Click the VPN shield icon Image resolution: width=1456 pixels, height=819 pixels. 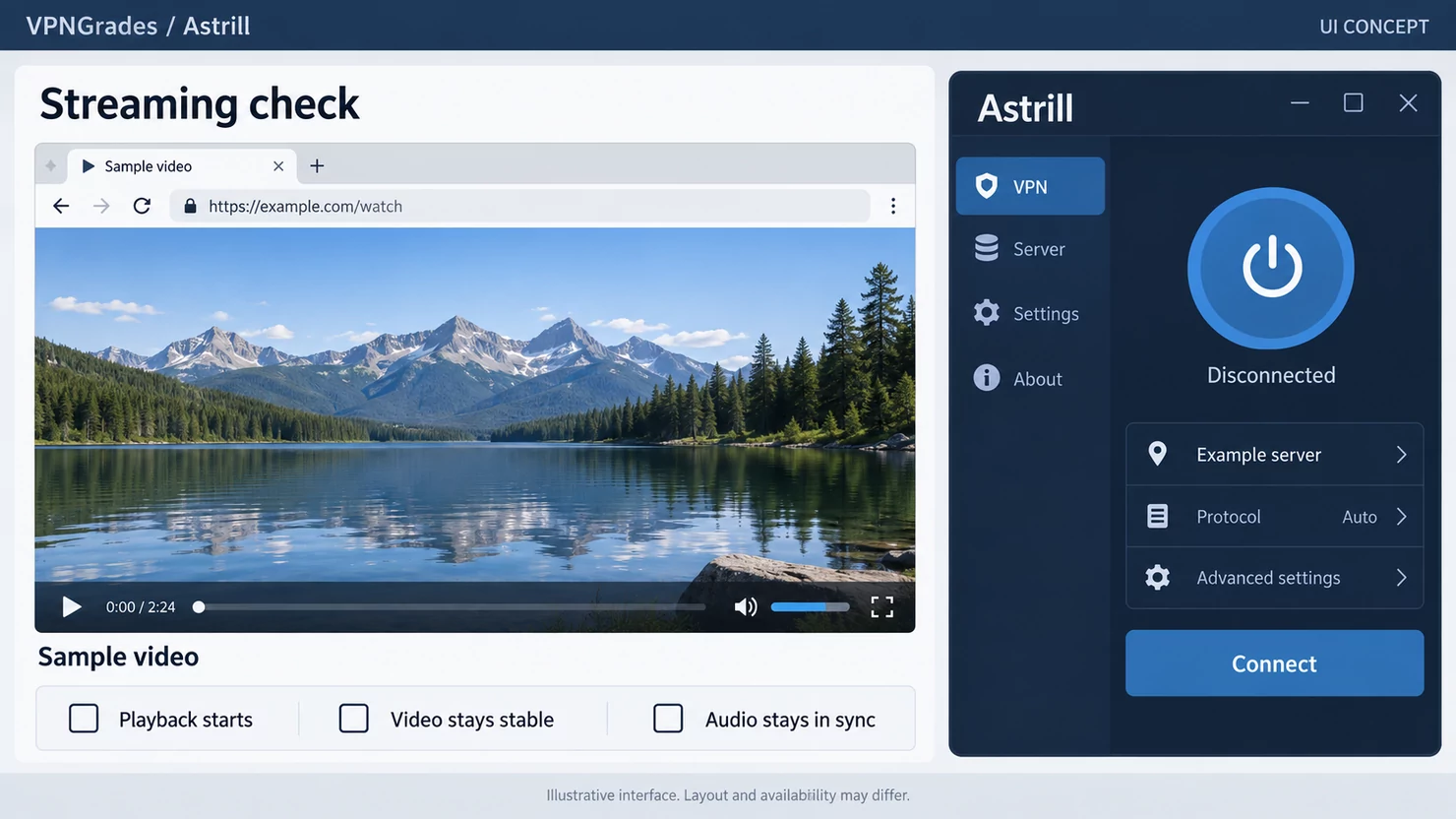click(x=987, y=186)
